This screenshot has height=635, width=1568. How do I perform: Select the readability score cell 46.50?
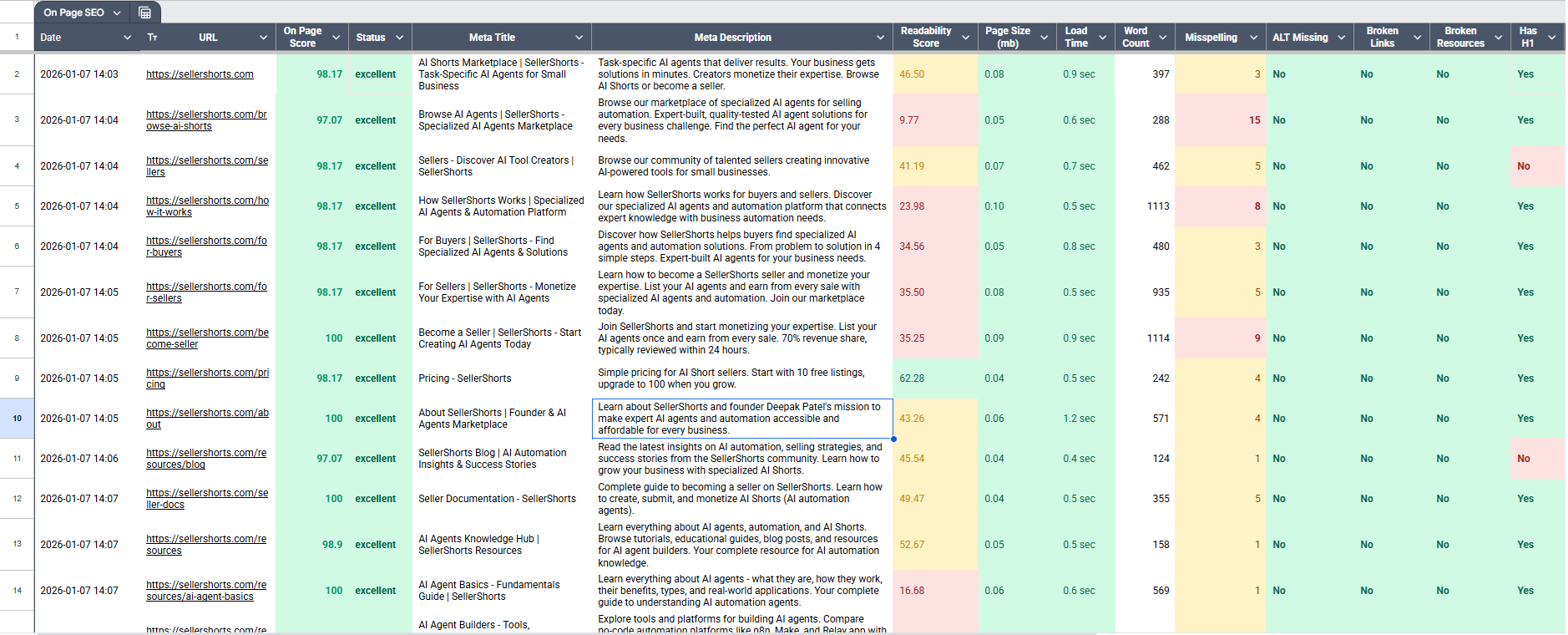[935, 74]
